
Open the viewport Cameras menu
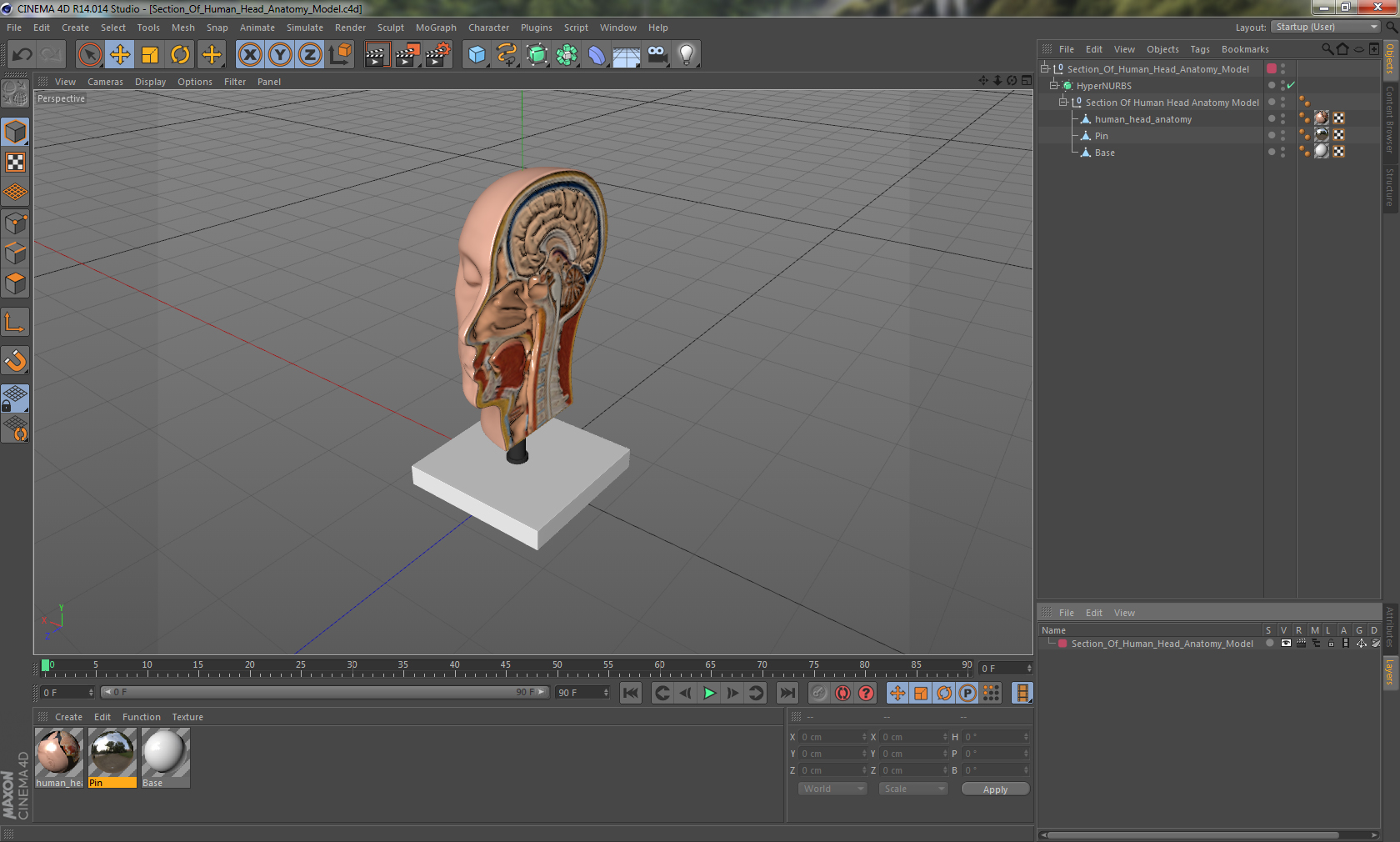pos(105,82)
